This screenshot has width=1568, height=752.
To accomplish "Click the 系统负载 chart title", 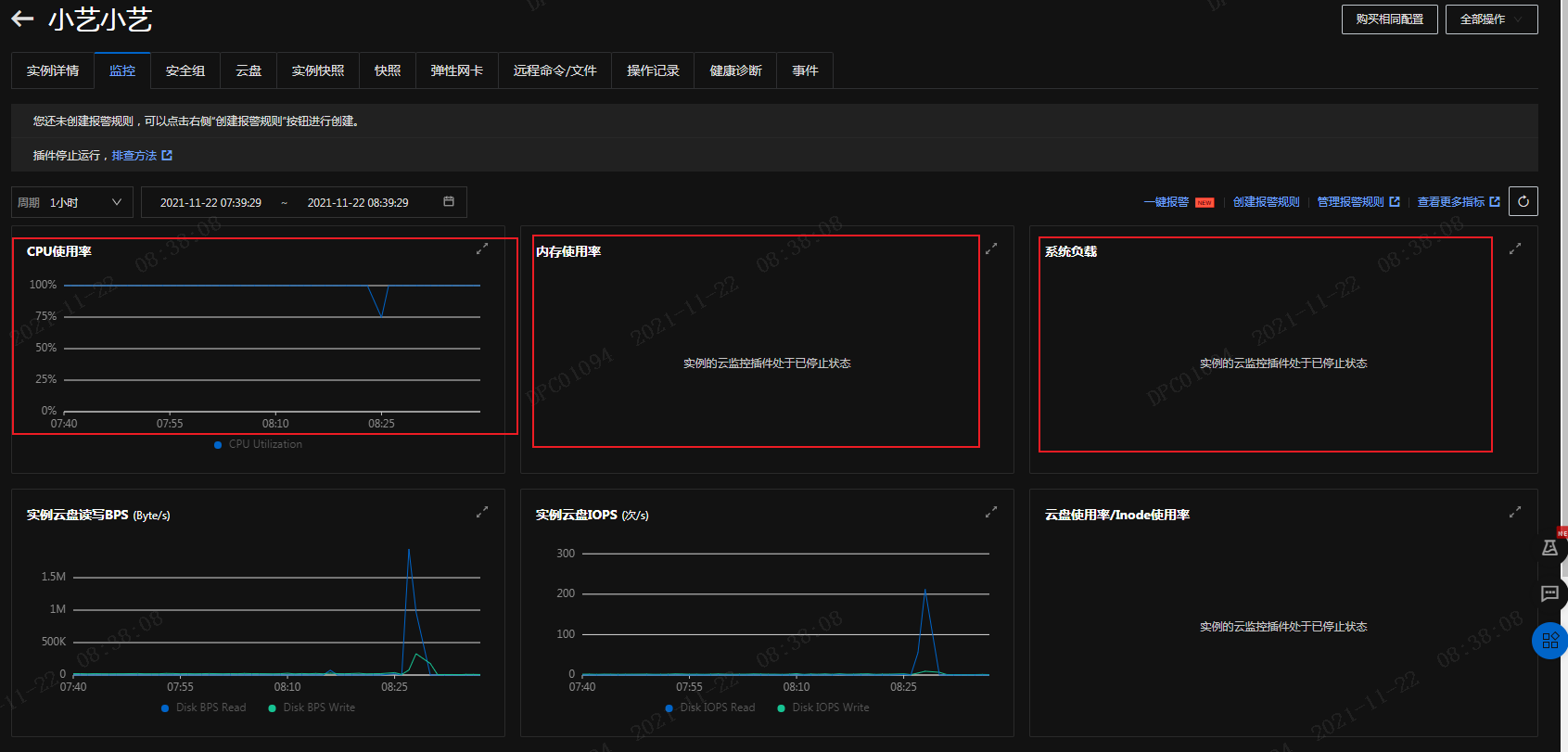I will click(1071, 251).
